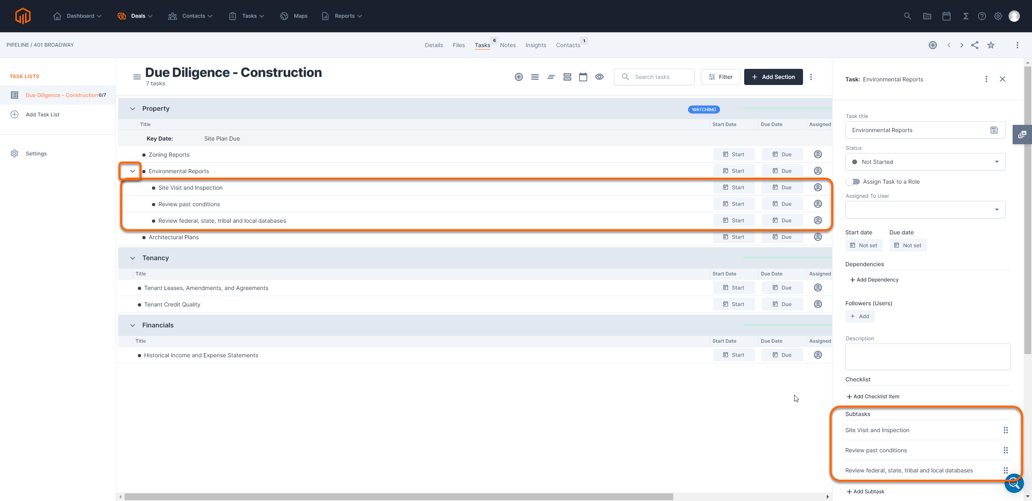Open the calendar icon in top navigation bar
The height and width of the screenshot is (501, 1032).
(x=946, y=16)
